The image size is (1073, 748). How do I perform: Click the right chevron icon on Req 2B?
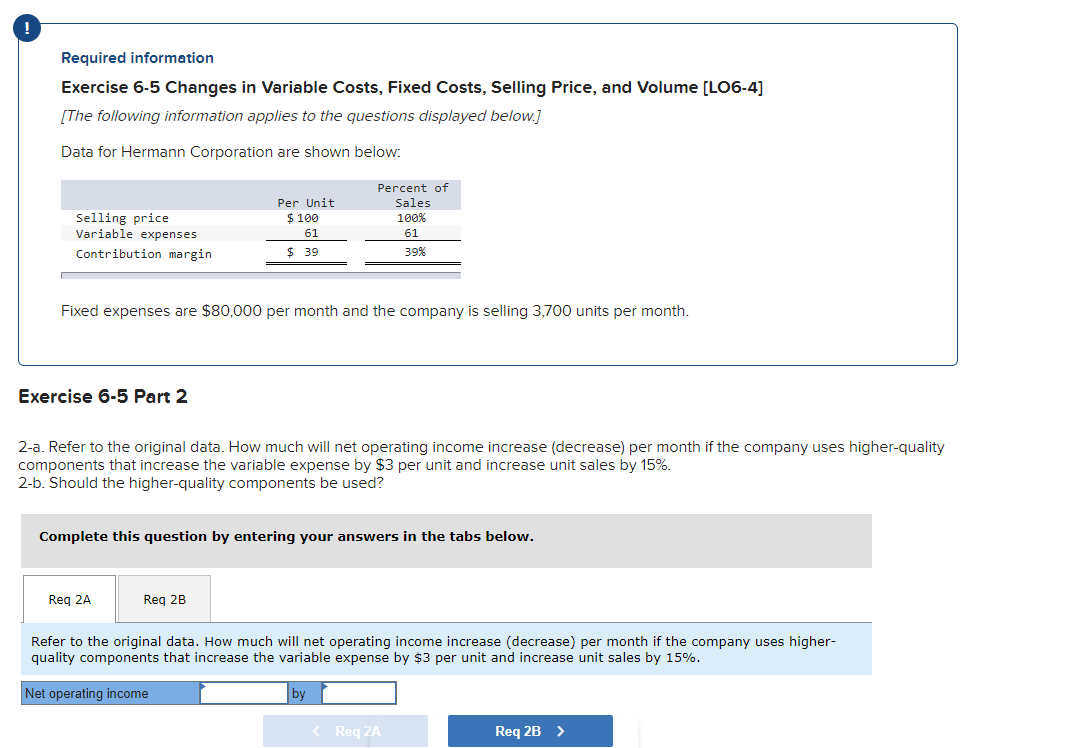click(x=560, y=731)
